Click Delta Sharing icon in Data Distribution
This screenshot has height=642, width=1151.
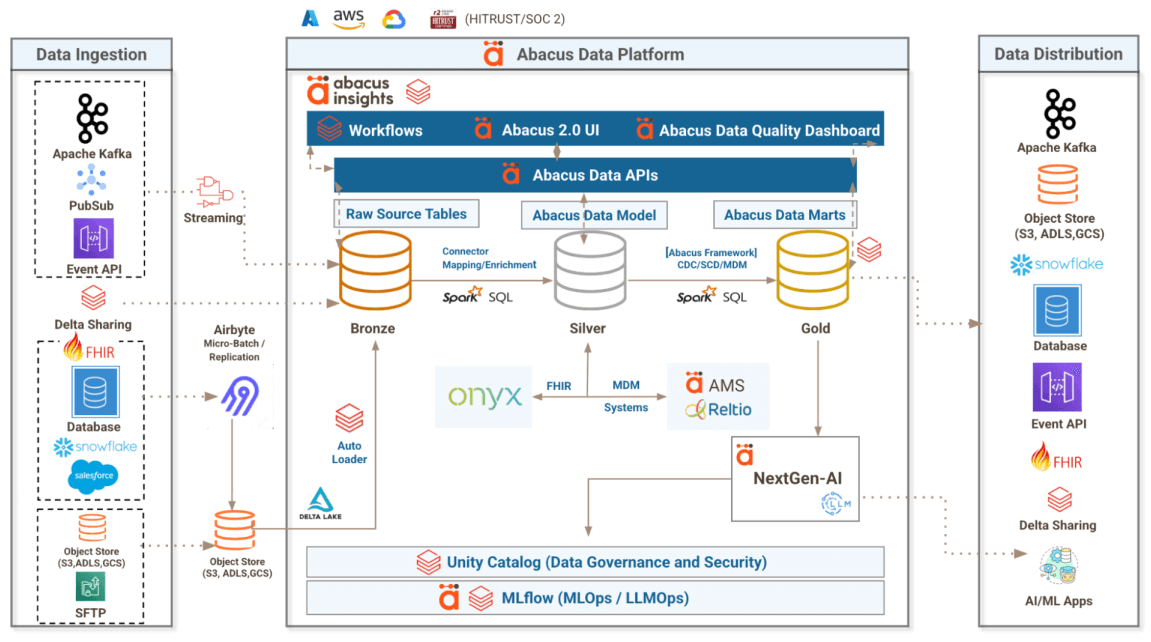[1059, 500]
